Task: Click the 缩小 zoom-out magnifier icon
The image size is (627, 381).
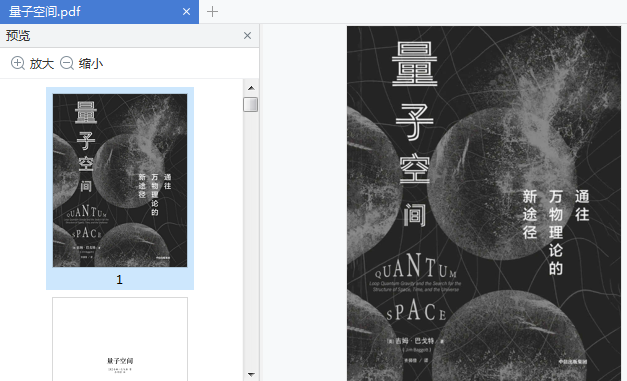Action: (x=67, y=63)
